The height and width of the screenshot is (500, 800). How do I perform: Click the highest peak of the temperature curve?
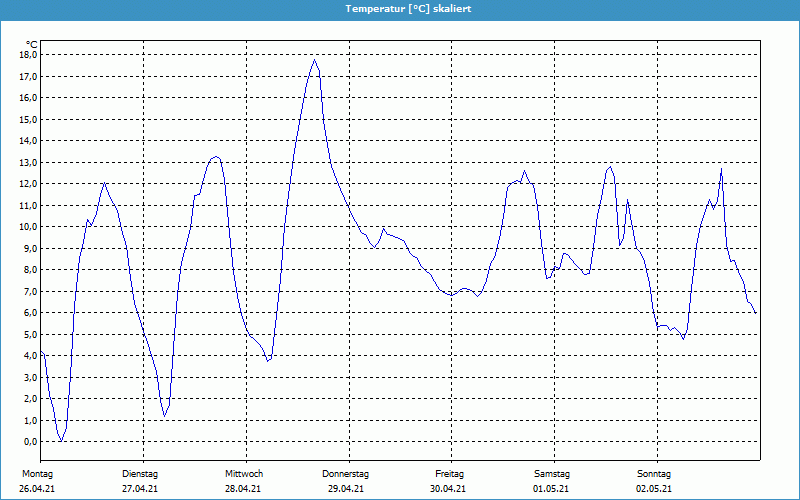314,60
